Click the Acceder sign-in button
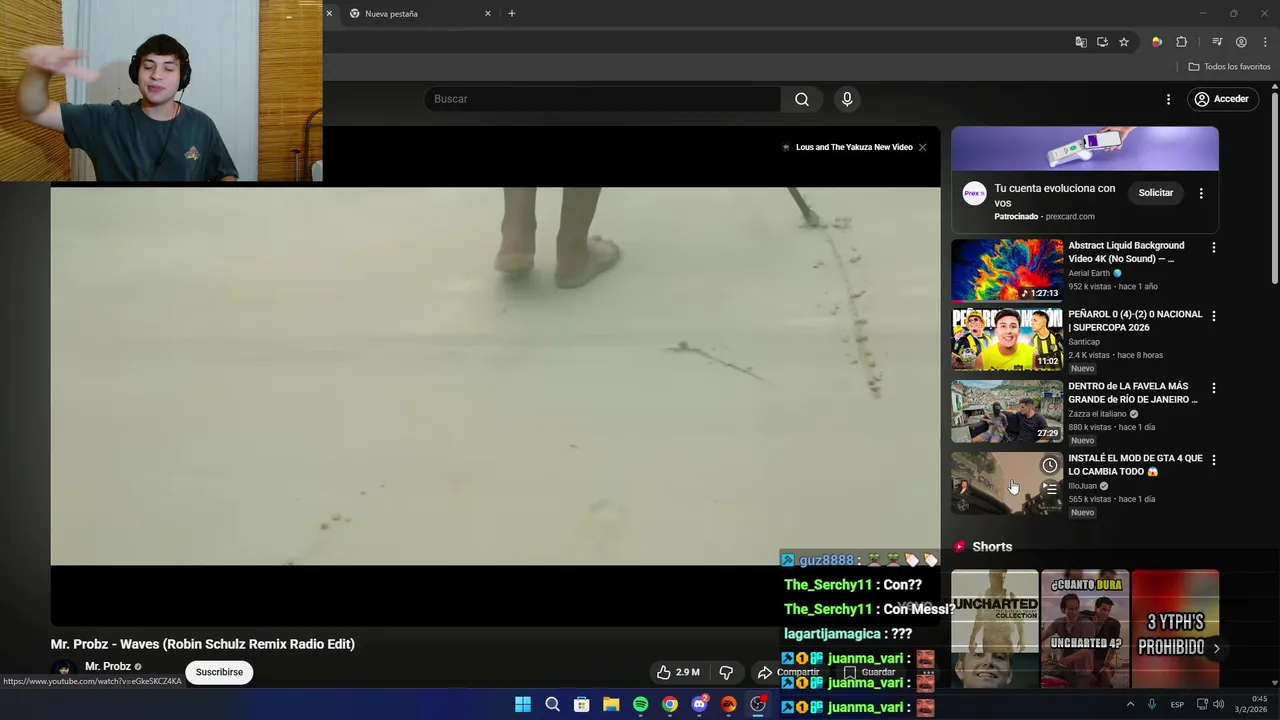Screen dimensions: 1280x720 point(1221,99)
